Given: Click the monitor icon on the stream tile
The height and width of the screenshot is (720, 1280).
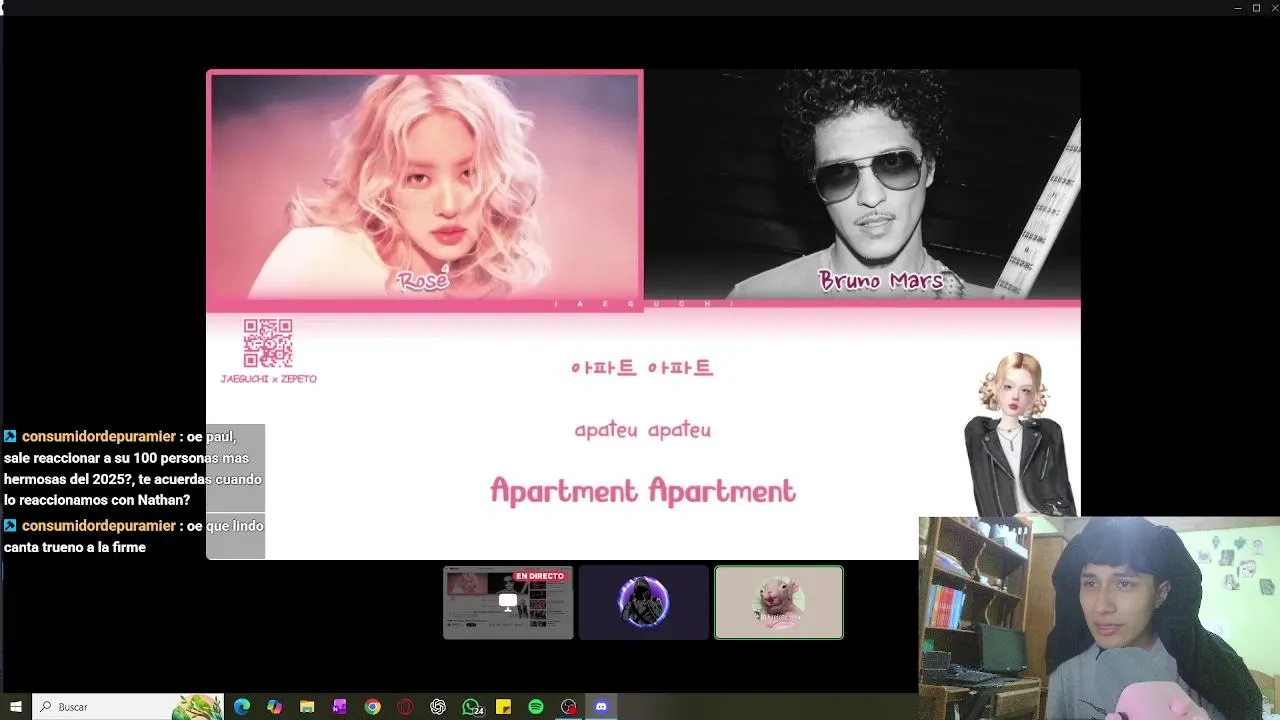Looking at the screenshot, I should (x=508, y=601).
